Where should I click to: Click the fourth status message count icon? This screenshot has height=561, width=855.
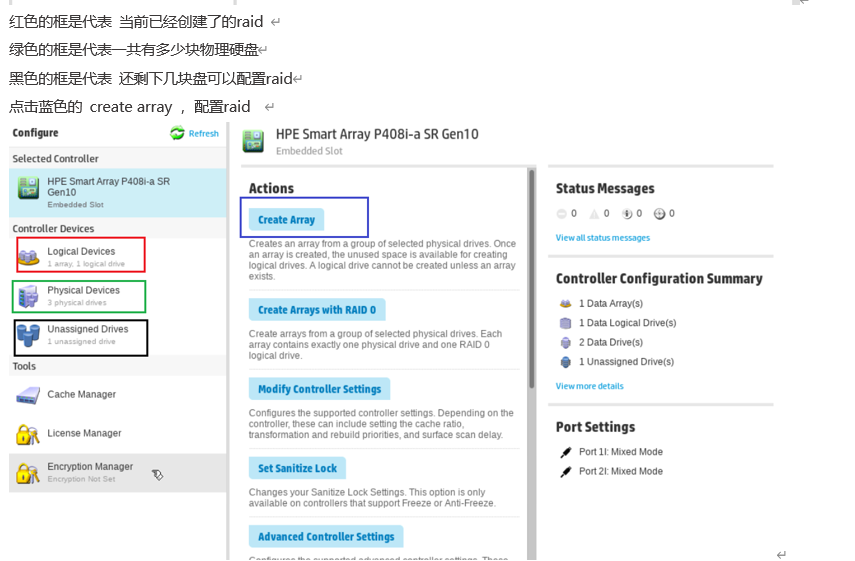[660, 214]
